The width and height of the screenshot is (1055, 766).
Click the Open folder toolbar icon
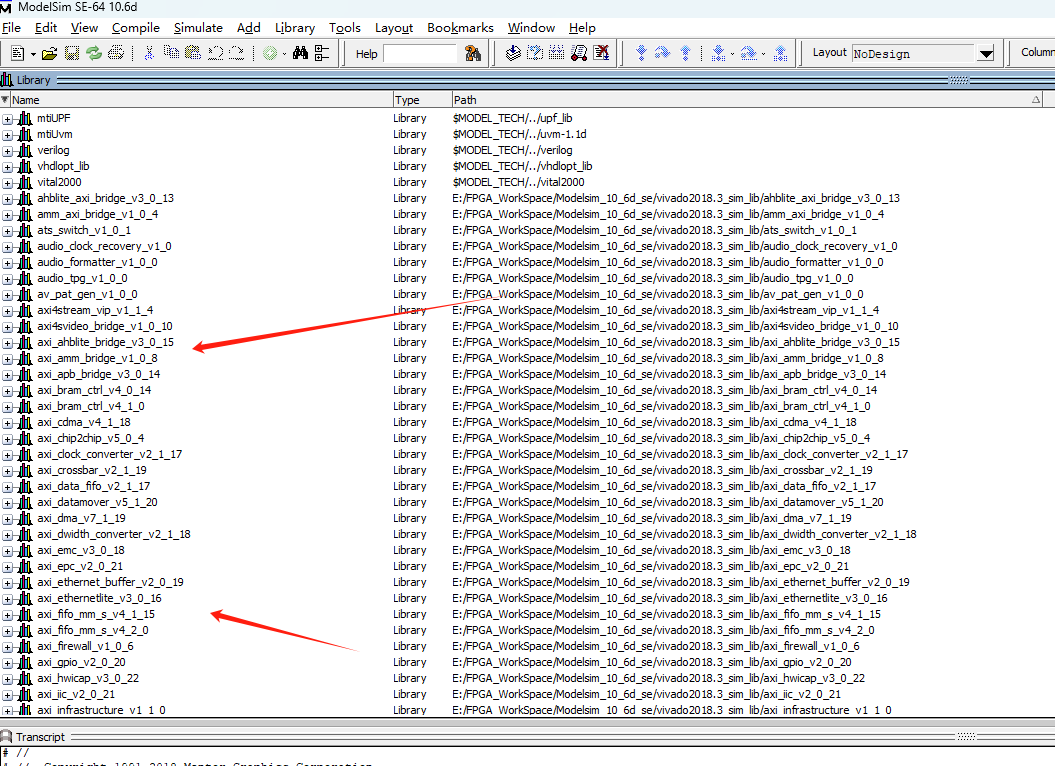(x=49, y=53)
